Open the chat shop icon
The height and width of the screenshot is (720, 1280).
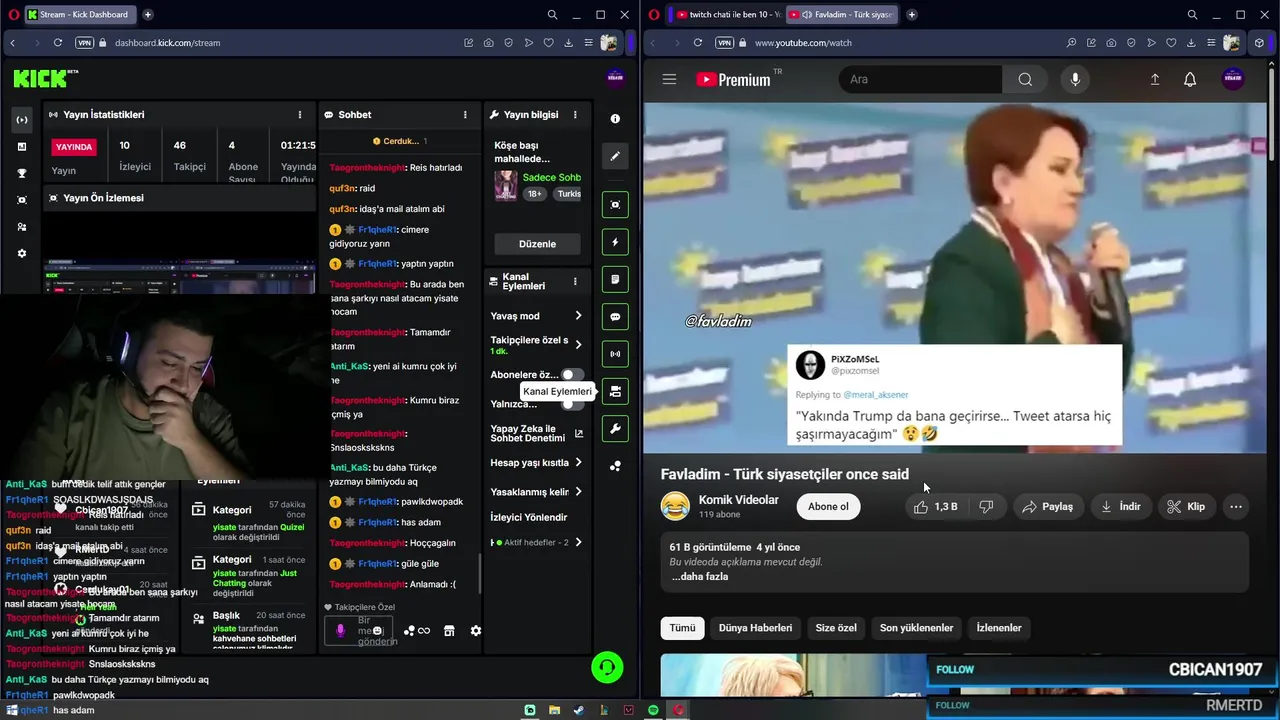pos(449,630)
